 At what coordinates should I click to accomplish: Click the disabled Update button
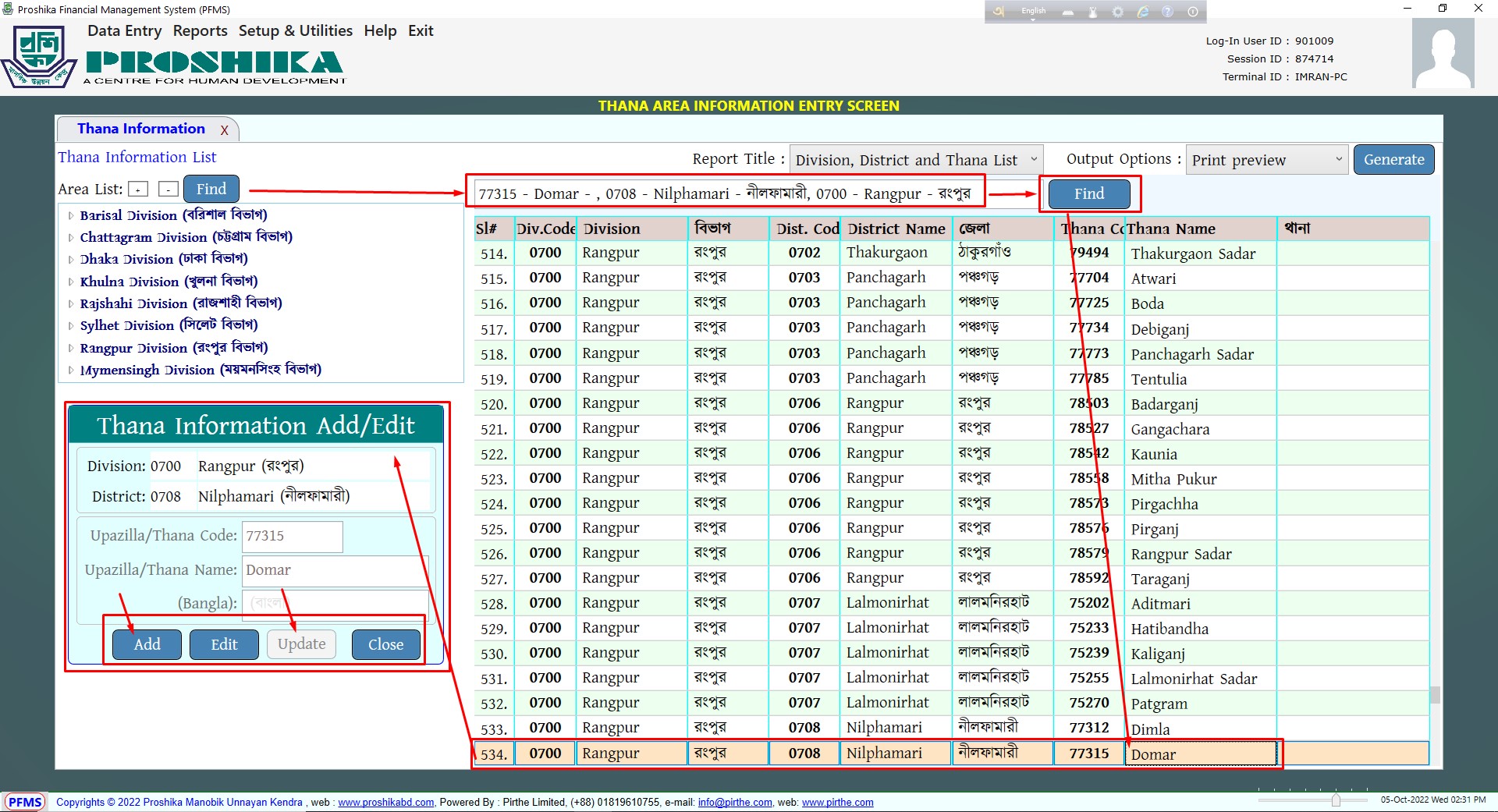click(x=302, y=644)
